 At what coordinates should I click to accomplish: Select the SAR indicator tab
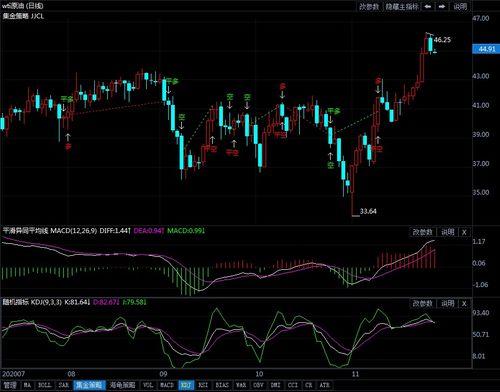click(x=64, y=385)
